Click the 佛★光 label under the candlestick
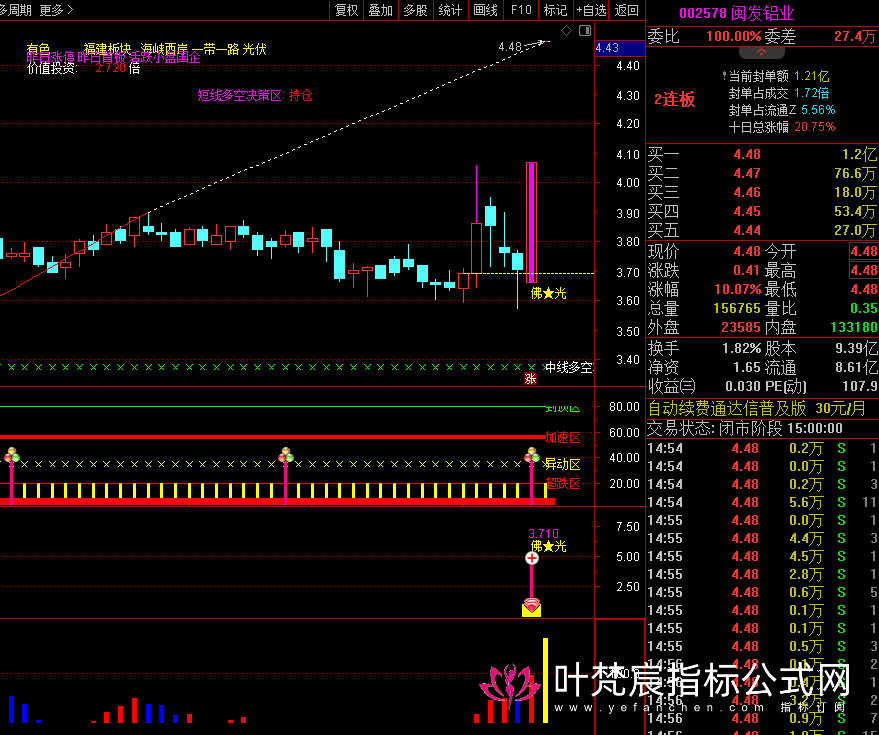Image resolution: width=879 pixels, height=735 pixels. 548,293
